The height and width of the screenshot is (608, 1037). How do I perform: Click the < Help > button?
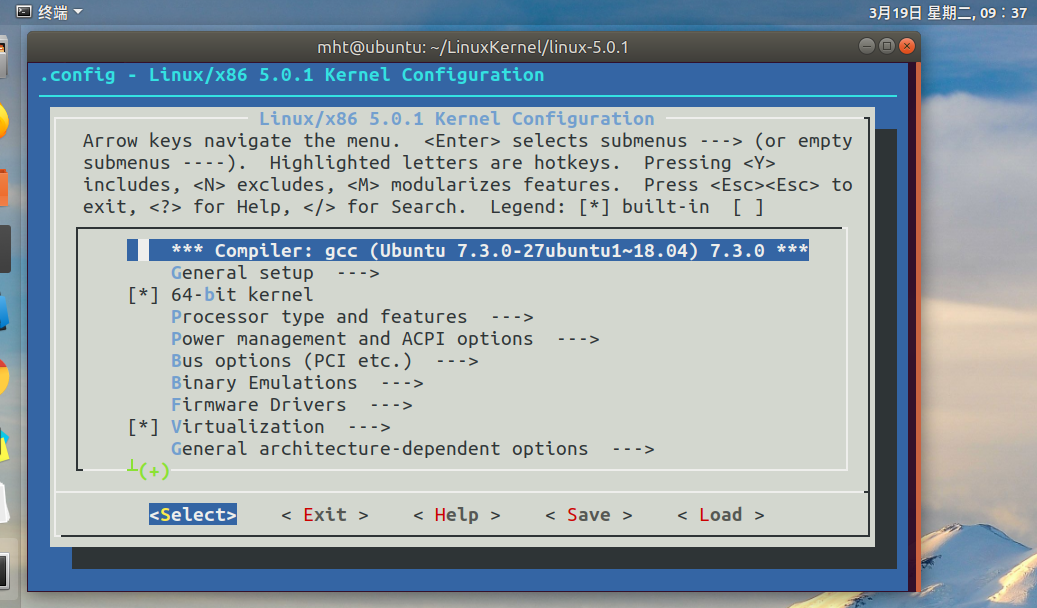[456, 515]
